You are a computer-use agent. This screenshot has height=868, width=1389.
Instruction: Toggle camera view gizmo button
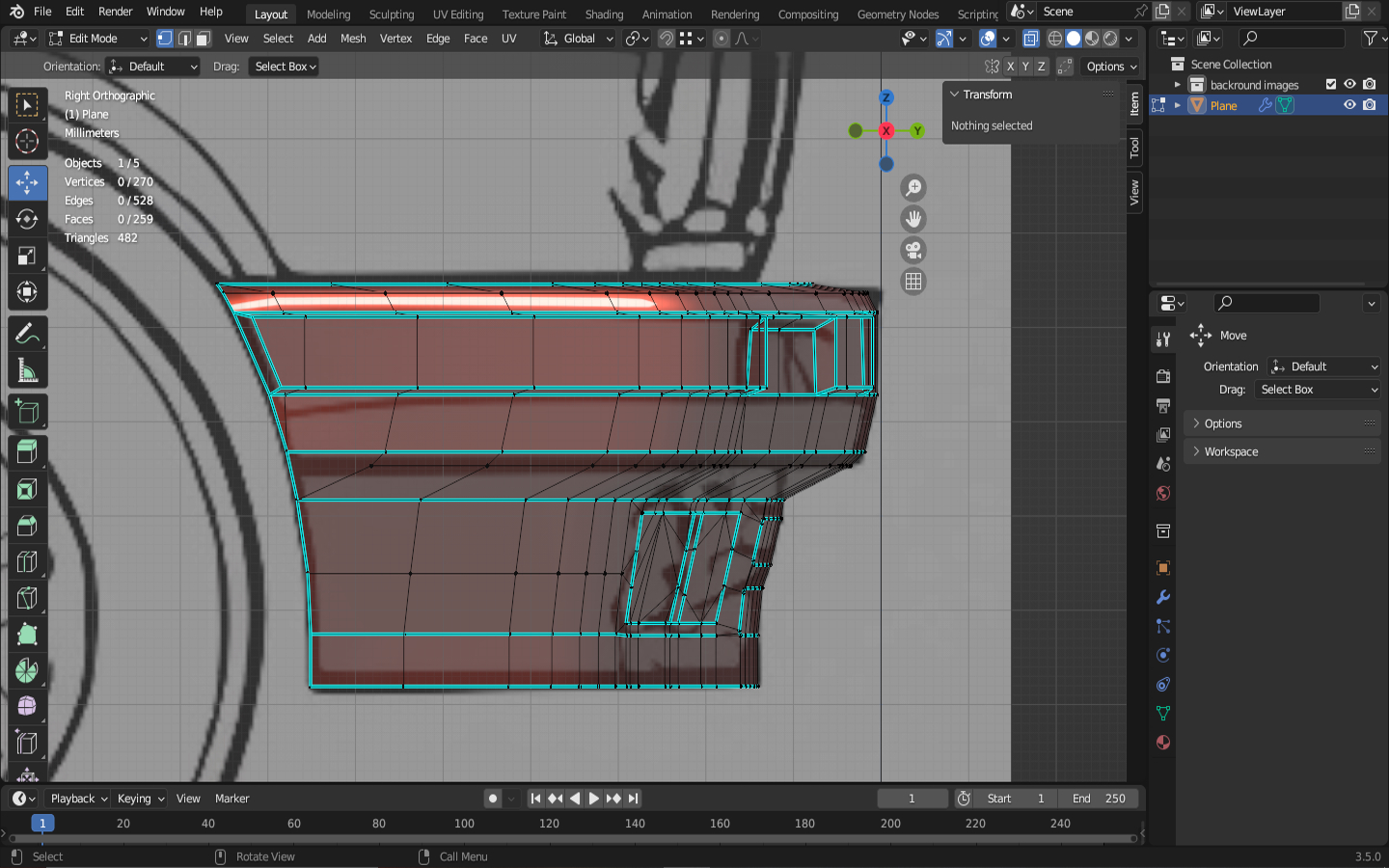tap(912, 251)
